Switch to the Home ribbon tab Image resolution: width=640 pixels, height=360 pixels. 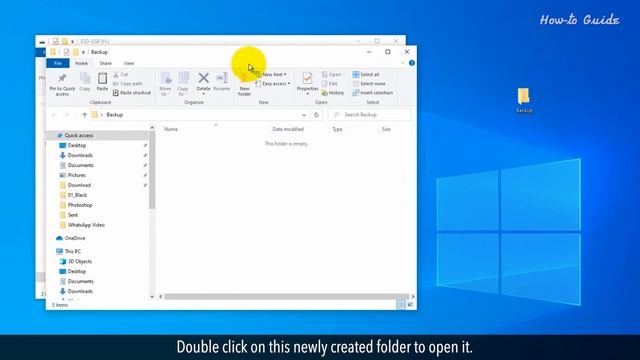(x=81, y=63)
